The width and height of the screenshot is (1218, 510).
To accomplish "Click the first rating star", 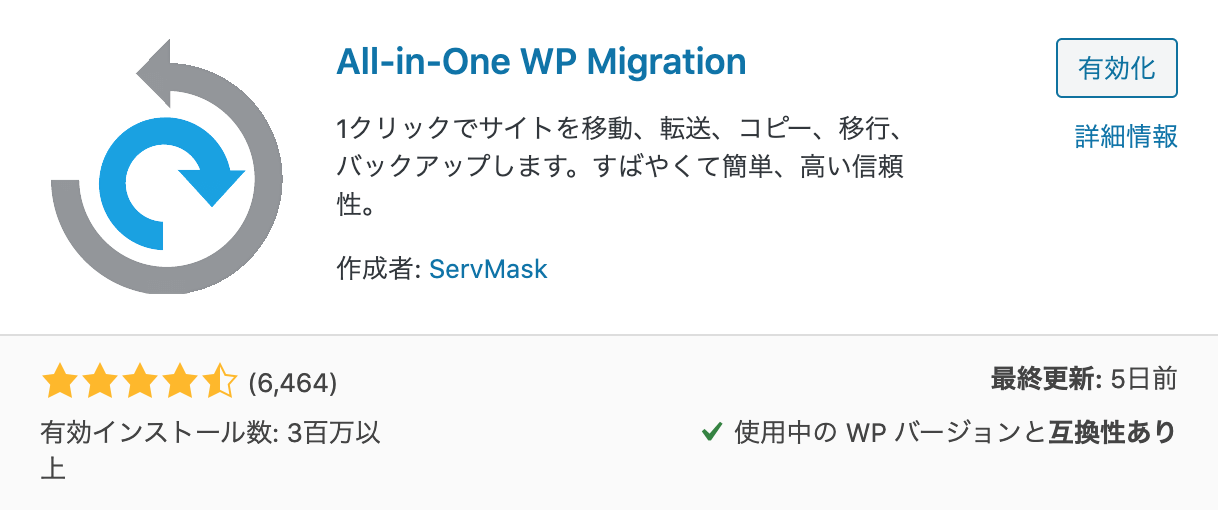I will click(60, 381).
